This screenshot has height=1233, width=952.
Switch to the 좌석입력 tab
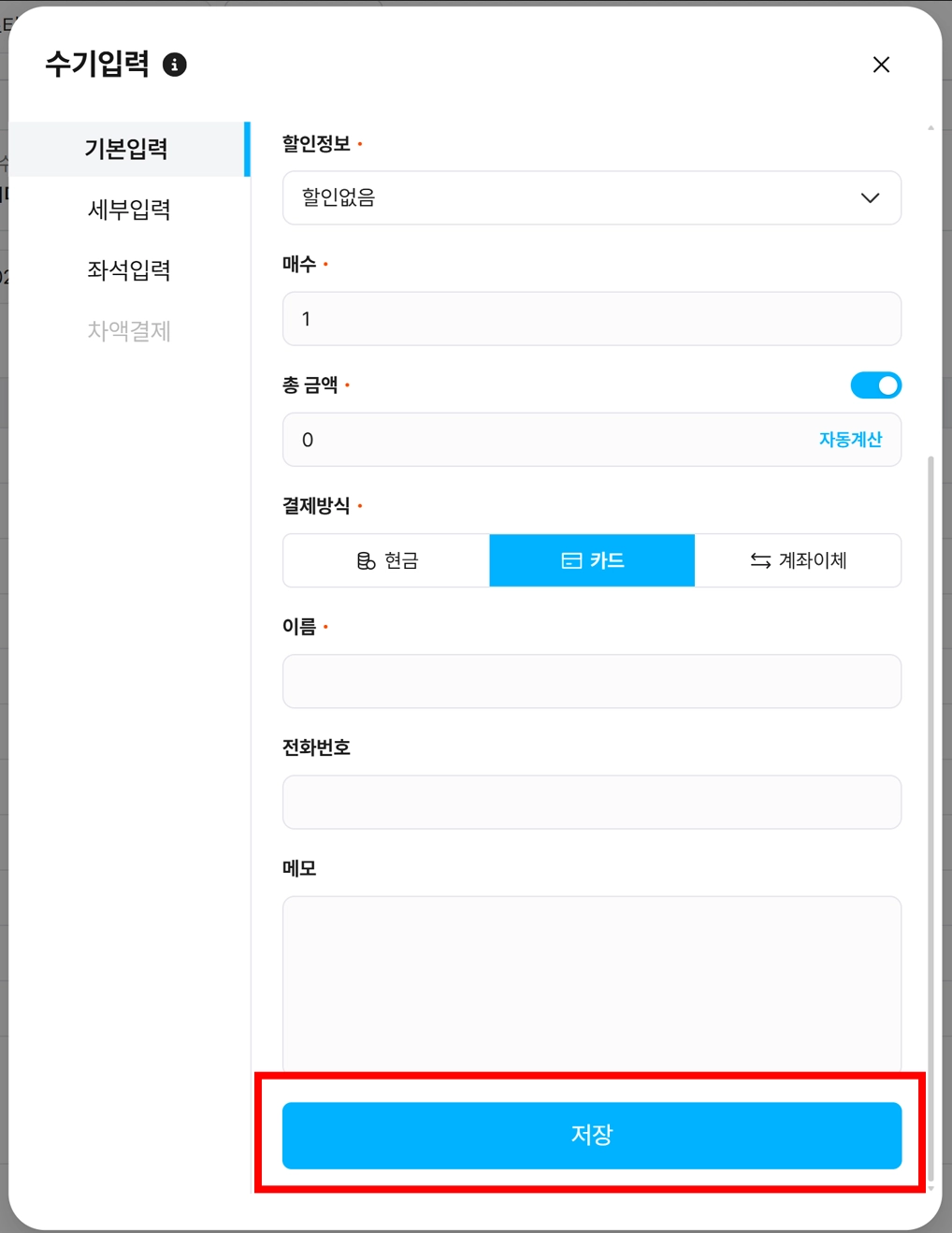pos(129,270)
